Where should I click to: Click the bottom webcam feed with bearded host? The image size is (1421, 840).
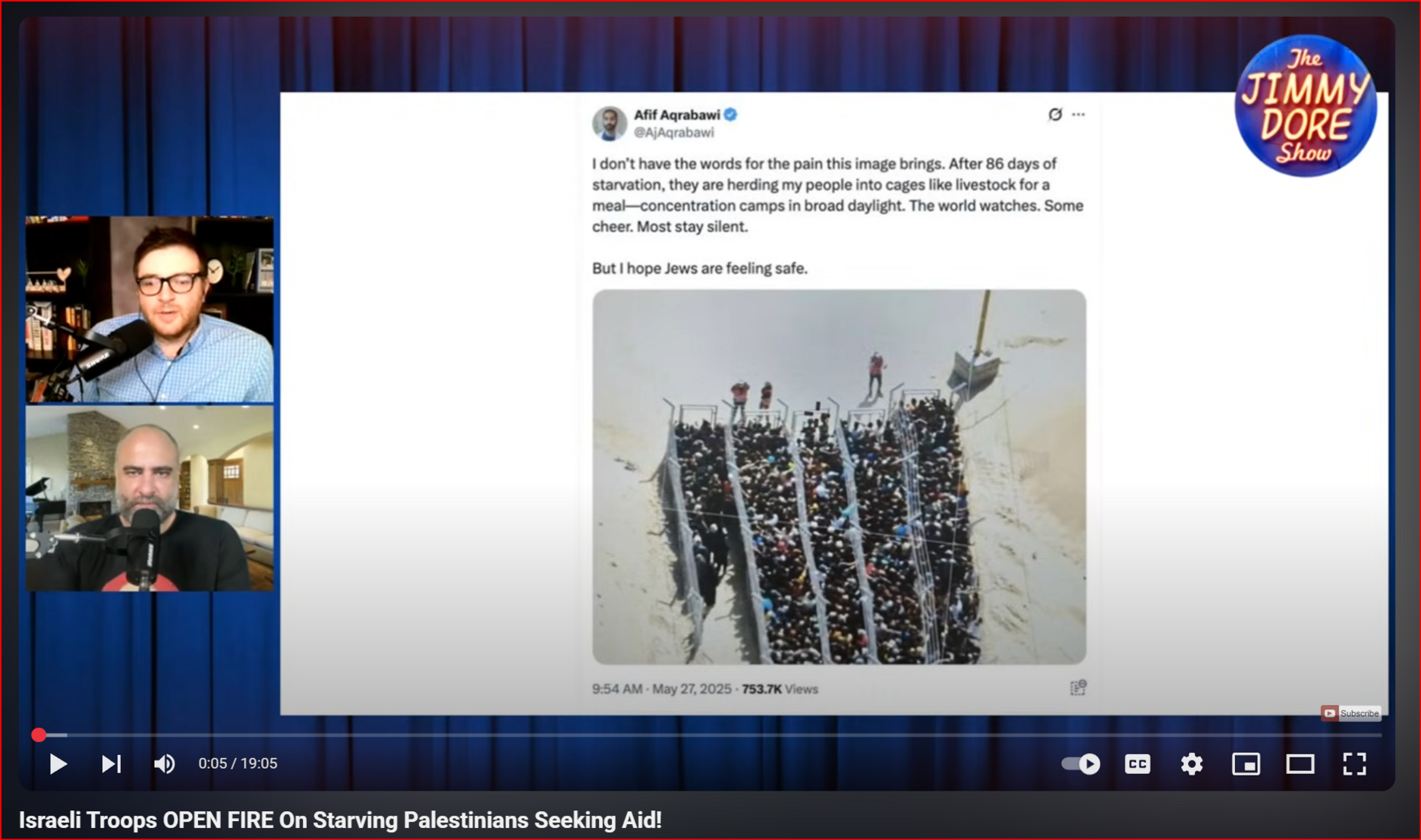150,499
